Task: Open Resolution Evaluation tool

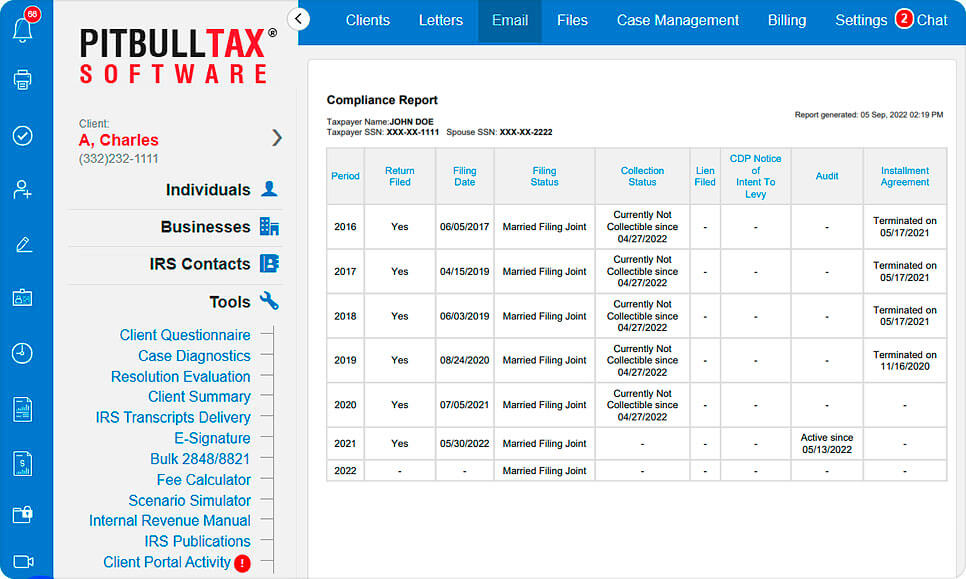Action: pyautogui.click(x=181, y=376)
